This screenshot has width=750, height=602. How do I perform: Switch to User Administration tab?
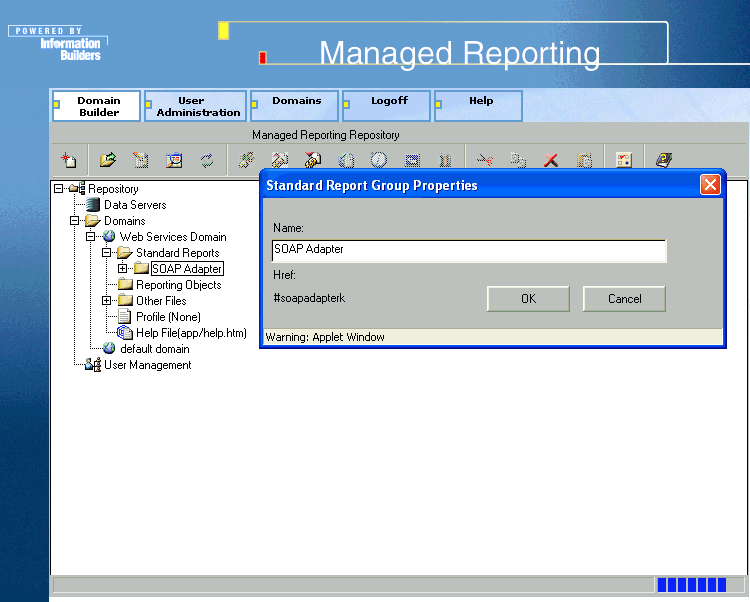(x=196, y=106)
